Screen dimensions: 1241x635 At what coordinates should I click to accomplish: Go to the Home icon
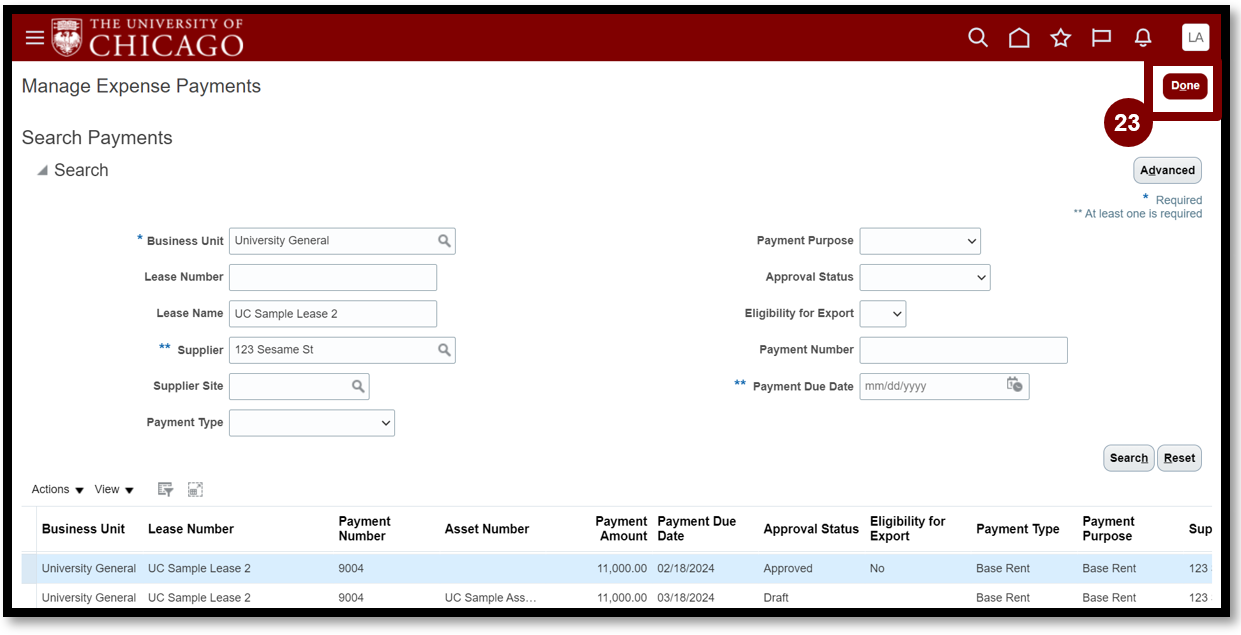(x=1019, y=38)
